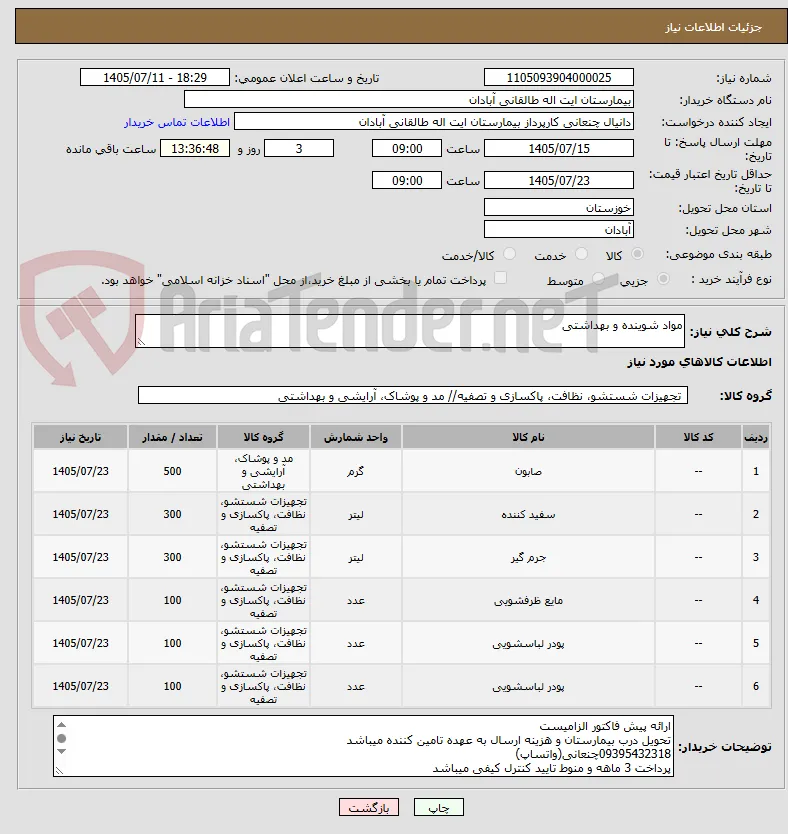Click the کد کالا column header
This screenshot has height=834, width=788.
(x=698, y=437)
